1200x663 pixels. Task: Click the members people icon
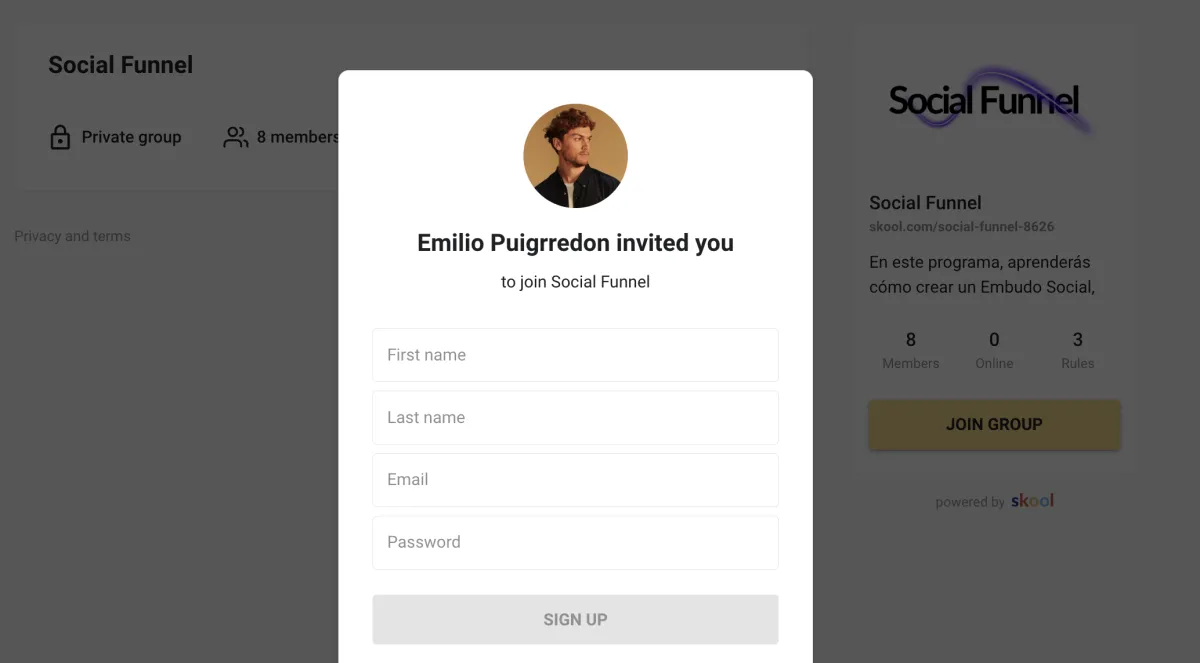pos(236,137)
